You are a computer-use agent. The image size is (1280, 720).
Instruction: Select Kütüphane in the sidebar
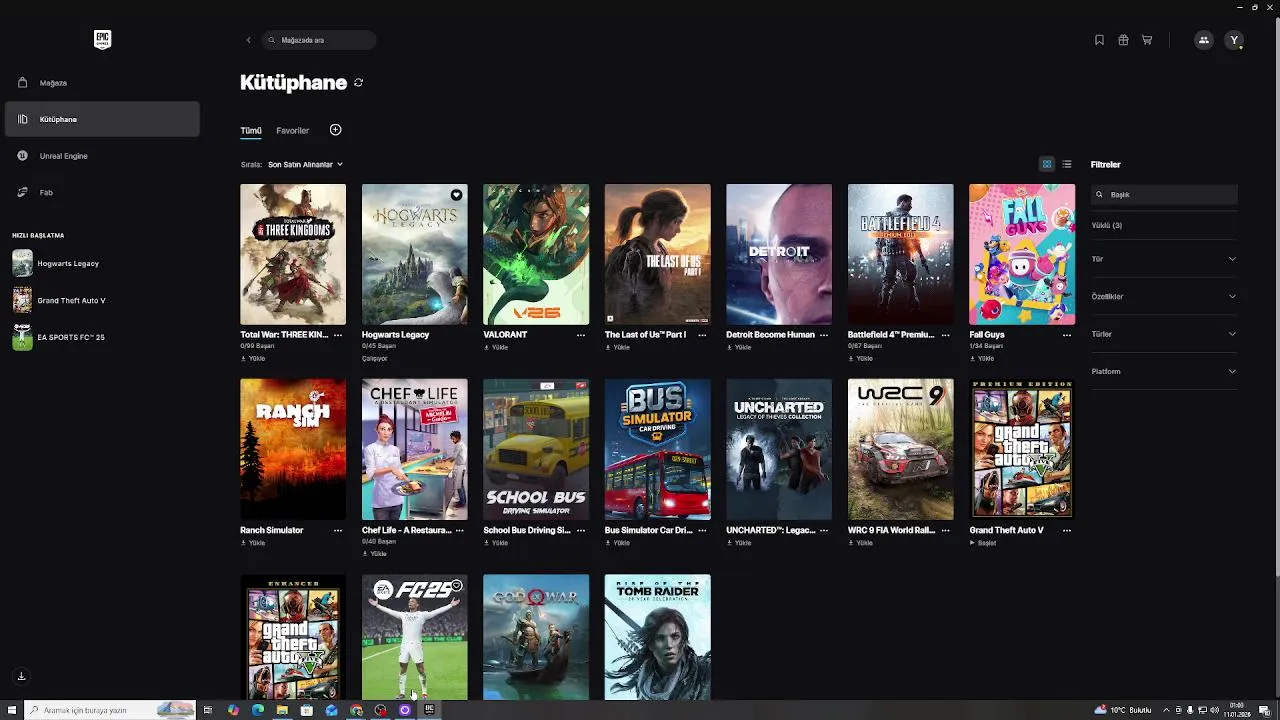pyautogui.click(x=102, y=119)
